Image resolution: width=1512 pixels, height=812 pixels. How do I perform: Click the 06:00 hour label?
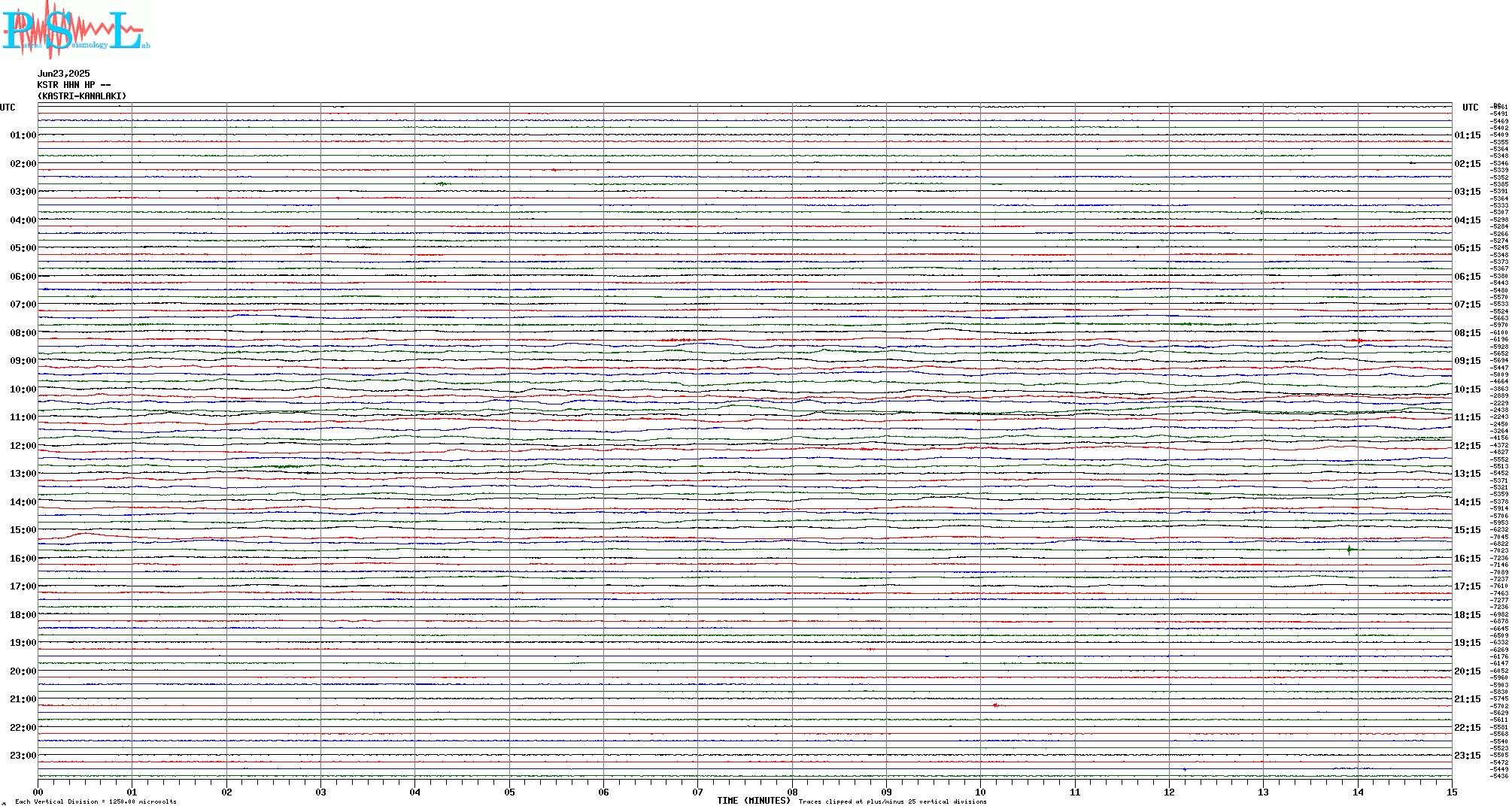(23, 277)
